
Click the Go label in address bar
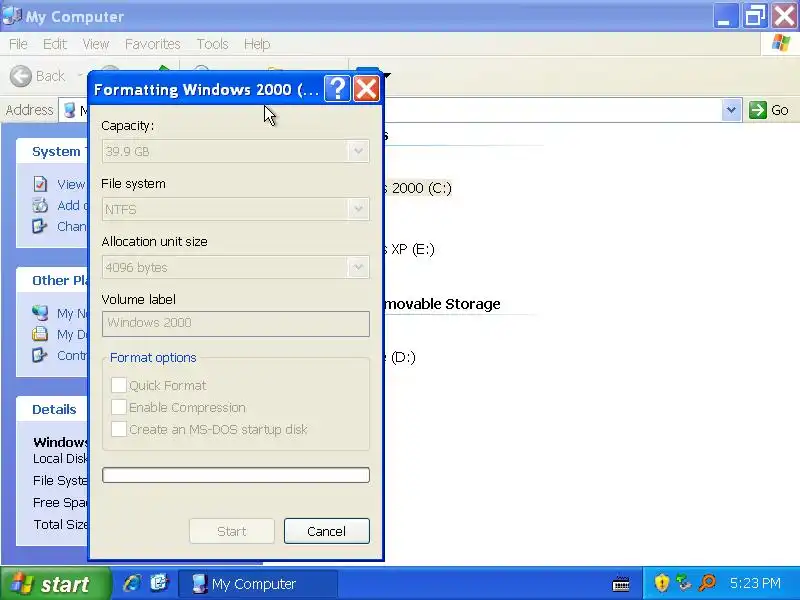click(x=780, y=110)
